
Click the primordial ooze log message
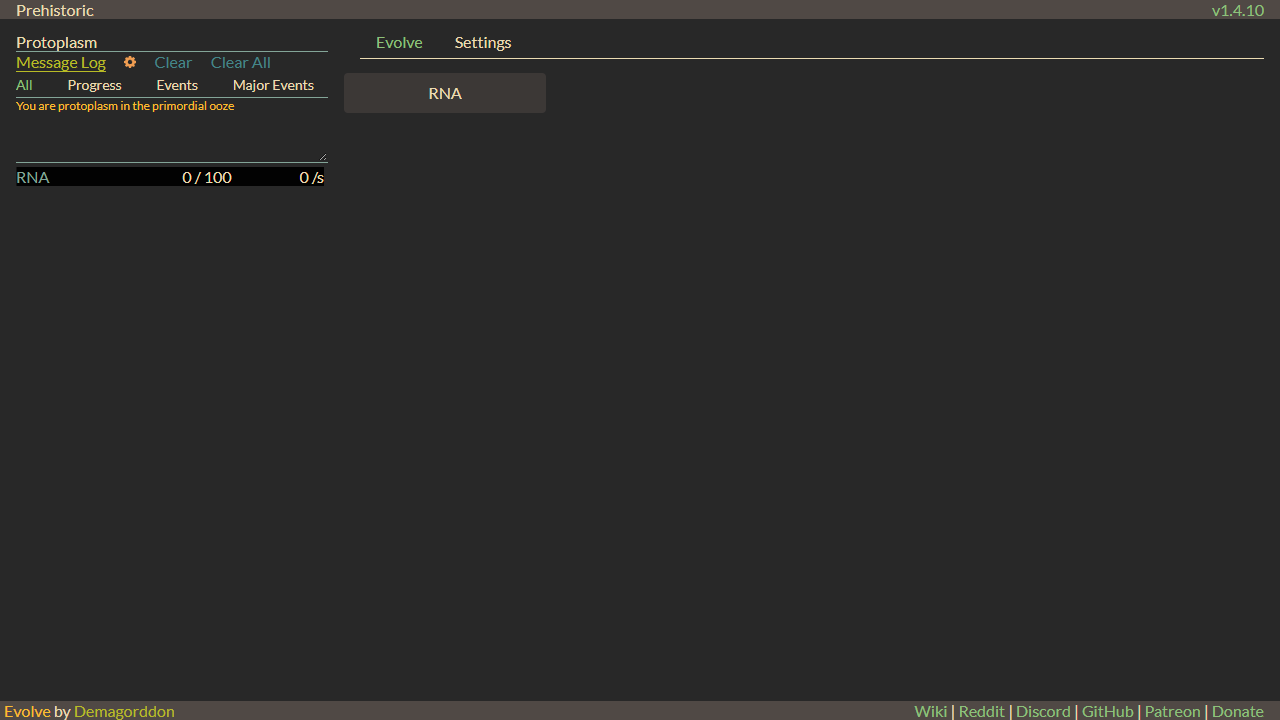coord(125,106)
